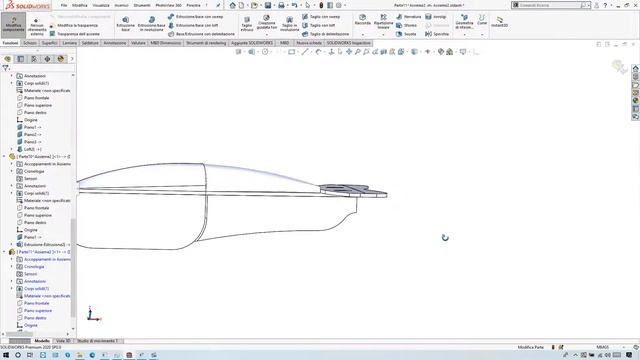Viewport: 640px width, 360px height.
Task: Select the Taglio in rivoluzione tool
Action: [x=289, y=24]
